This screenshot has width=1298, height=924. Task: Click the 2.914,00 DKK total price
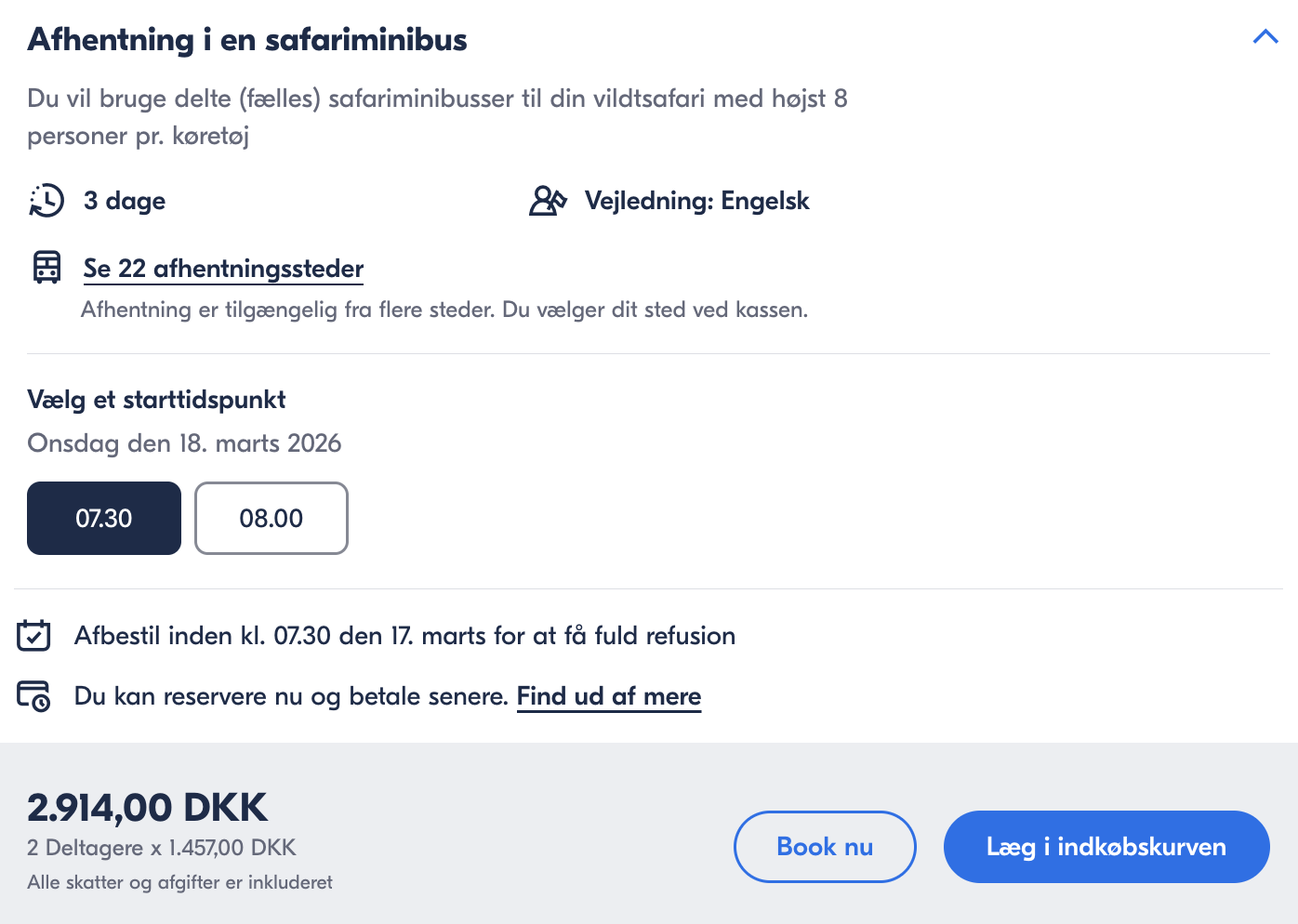[x=147, y=807]
